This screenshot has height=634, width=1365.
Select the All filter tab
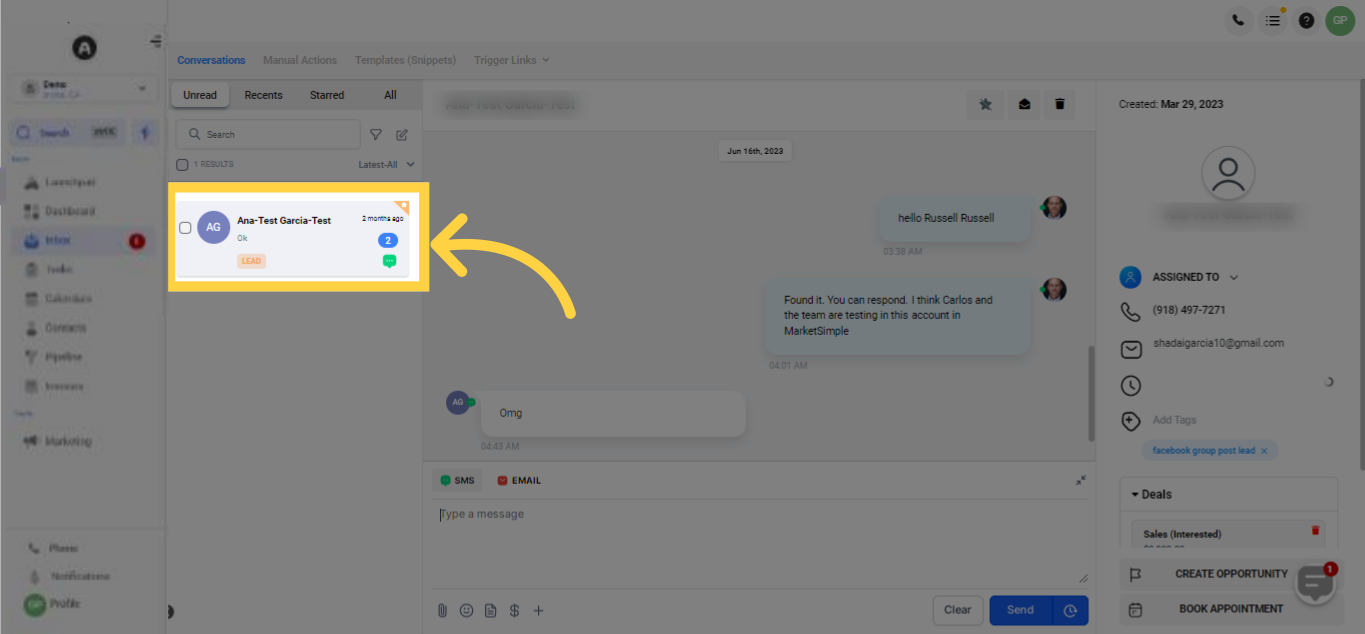[390, 95]
